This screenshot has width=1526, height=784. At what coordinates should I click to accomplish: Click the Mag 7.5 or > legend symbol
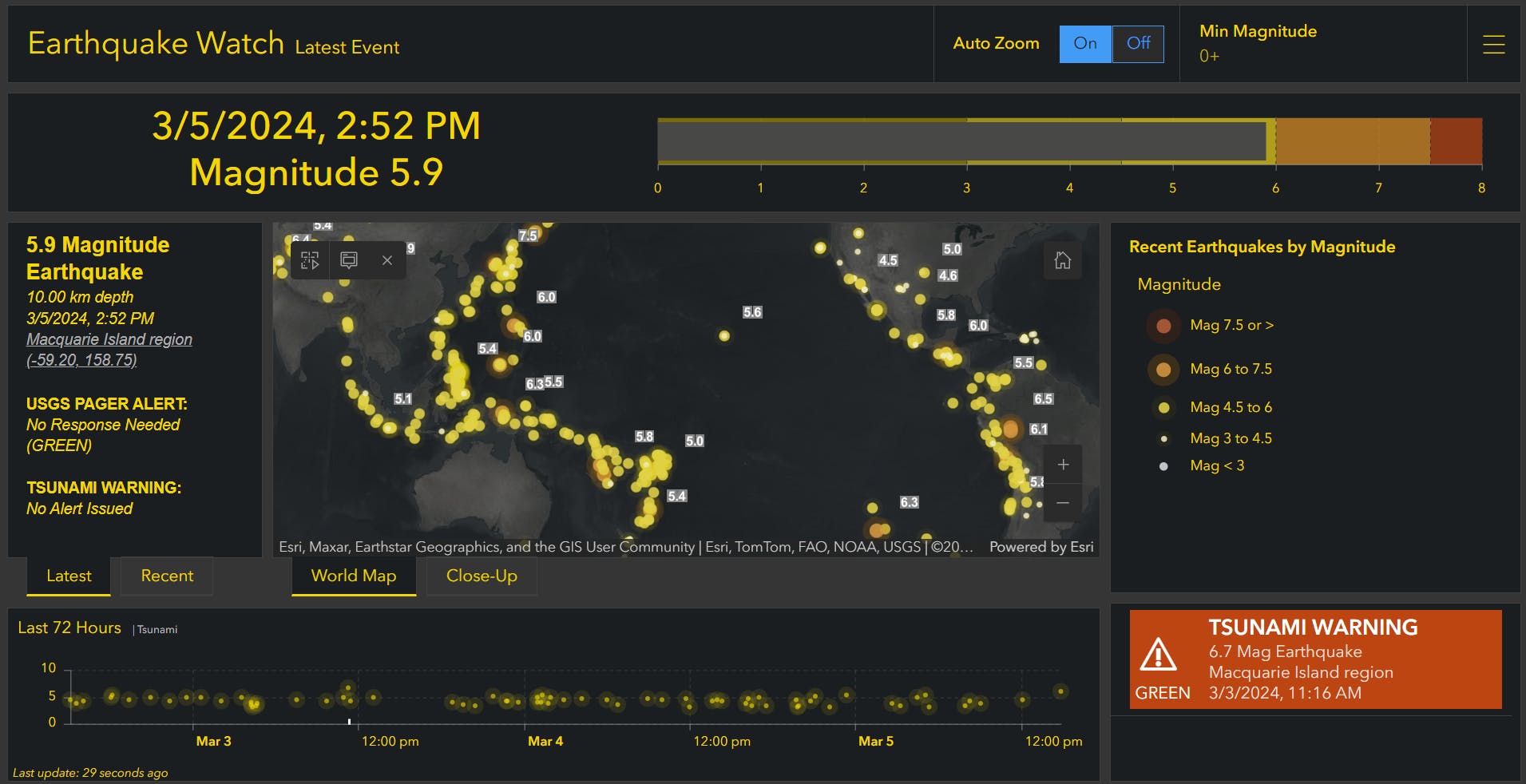tap(1163, 326)
